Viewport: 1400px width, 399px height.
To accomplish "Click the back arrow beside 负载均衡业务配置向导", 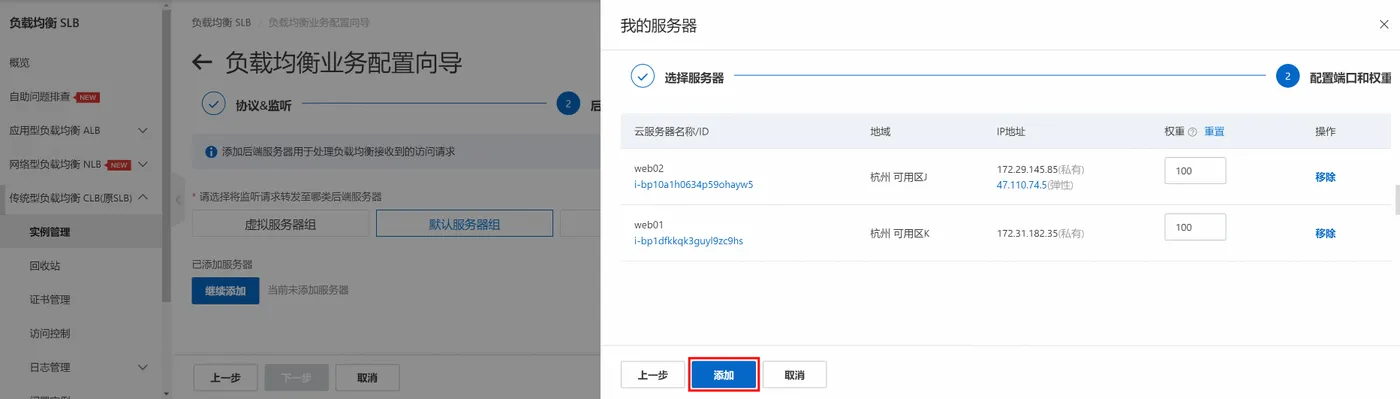I will 202,63.
